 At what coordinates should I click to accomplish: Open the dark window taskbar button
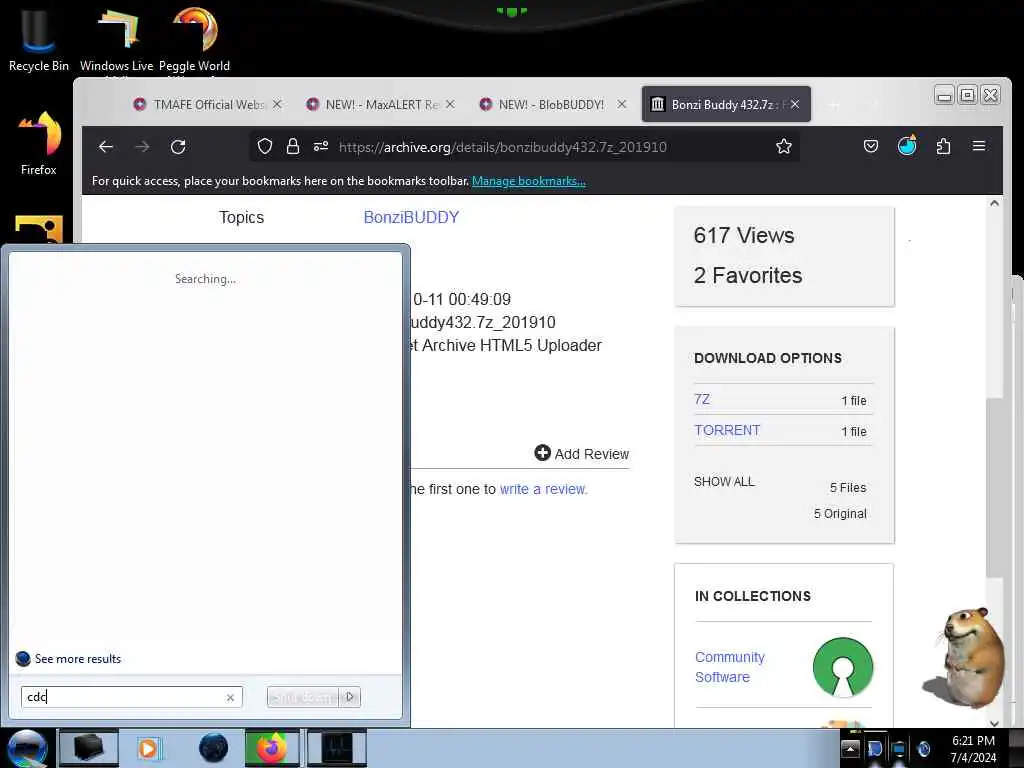tap(337, 748)
